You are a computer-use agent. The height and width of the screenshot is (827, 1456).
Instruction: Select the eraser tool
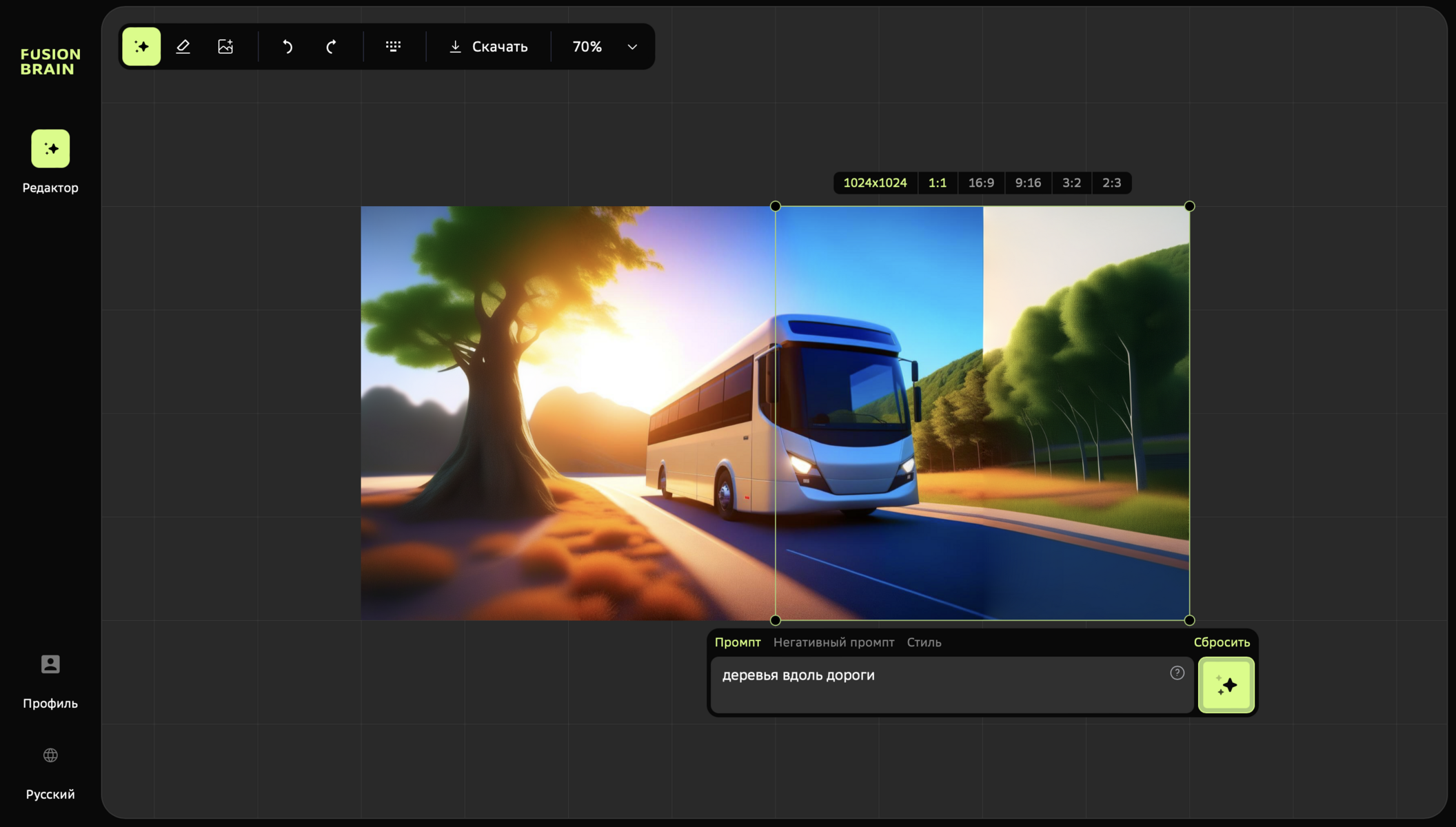click(183, 46)
